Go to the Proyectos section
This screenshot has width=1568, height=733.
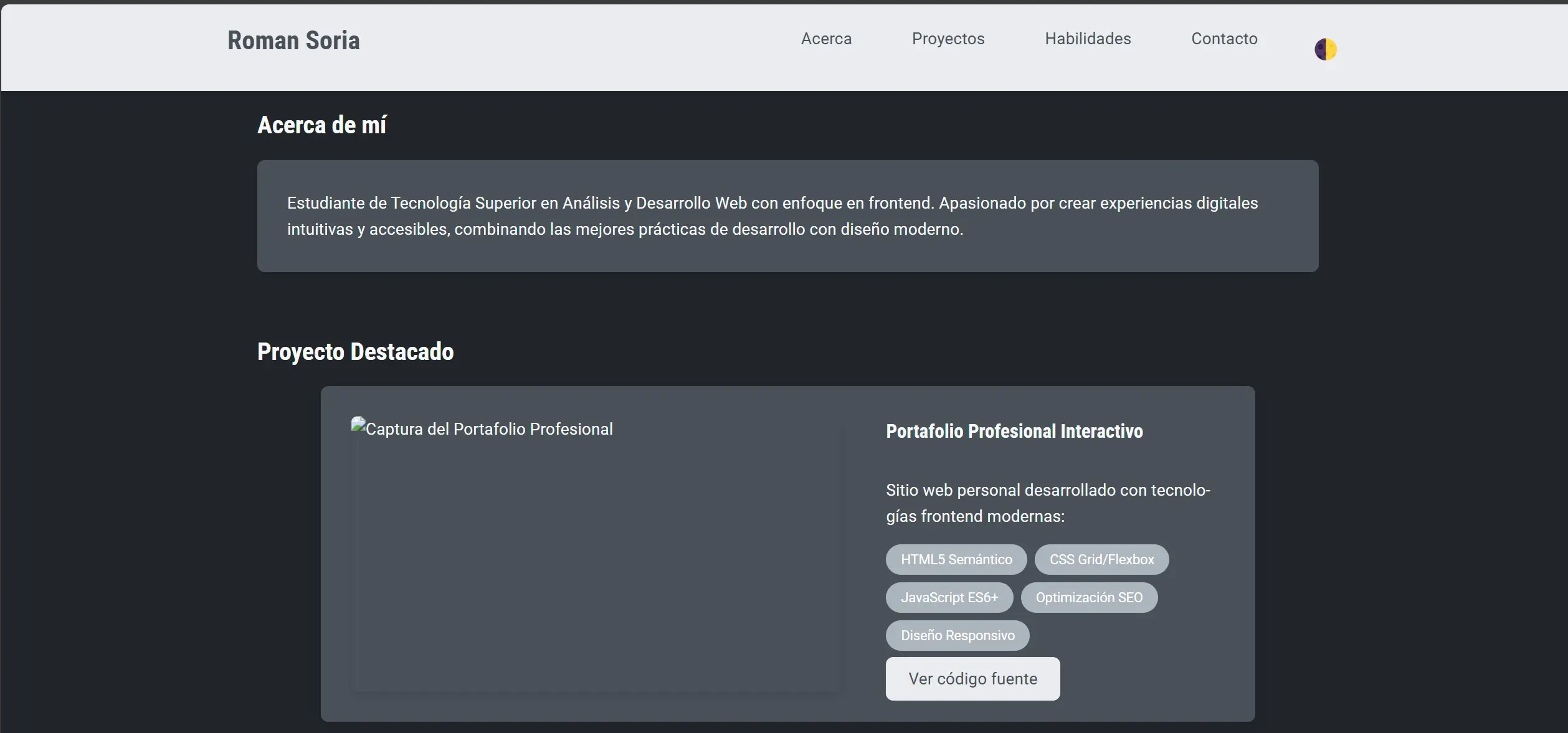948,39
